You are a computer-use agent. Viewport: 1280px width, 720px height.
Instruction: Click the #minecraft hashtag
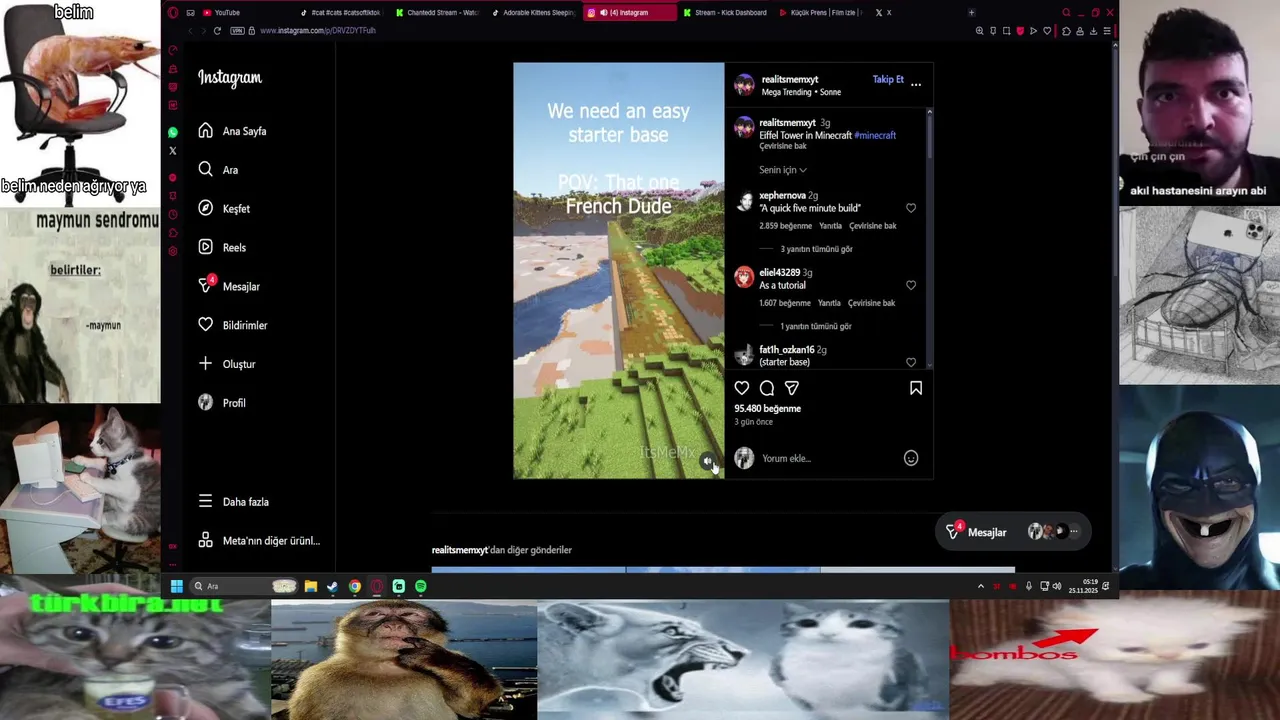[x=875, y=135]
